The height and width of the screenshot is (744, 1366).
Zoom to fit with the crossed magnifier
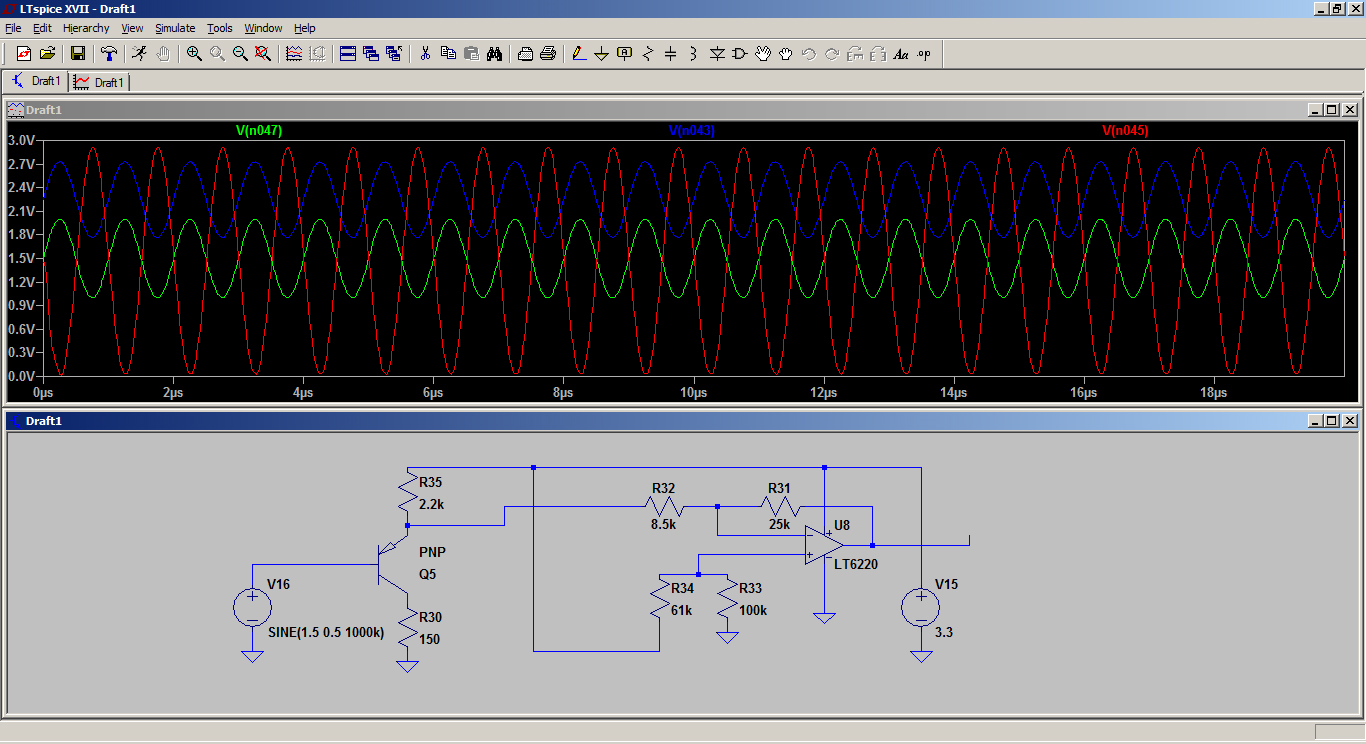click(x=263, y=53)
